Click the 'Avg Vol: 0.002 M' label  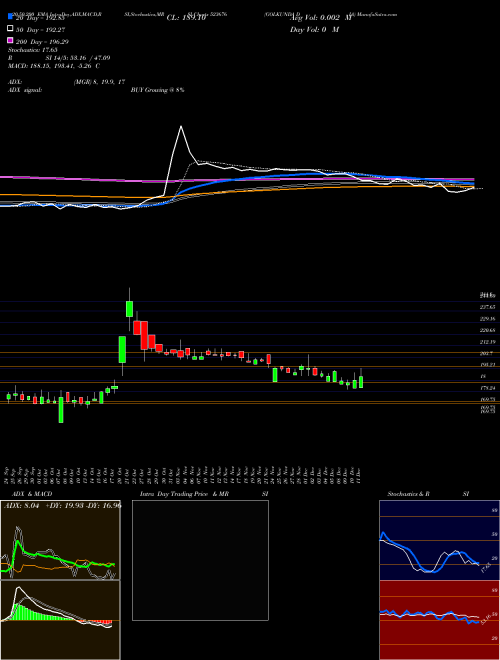click(321, 18)
